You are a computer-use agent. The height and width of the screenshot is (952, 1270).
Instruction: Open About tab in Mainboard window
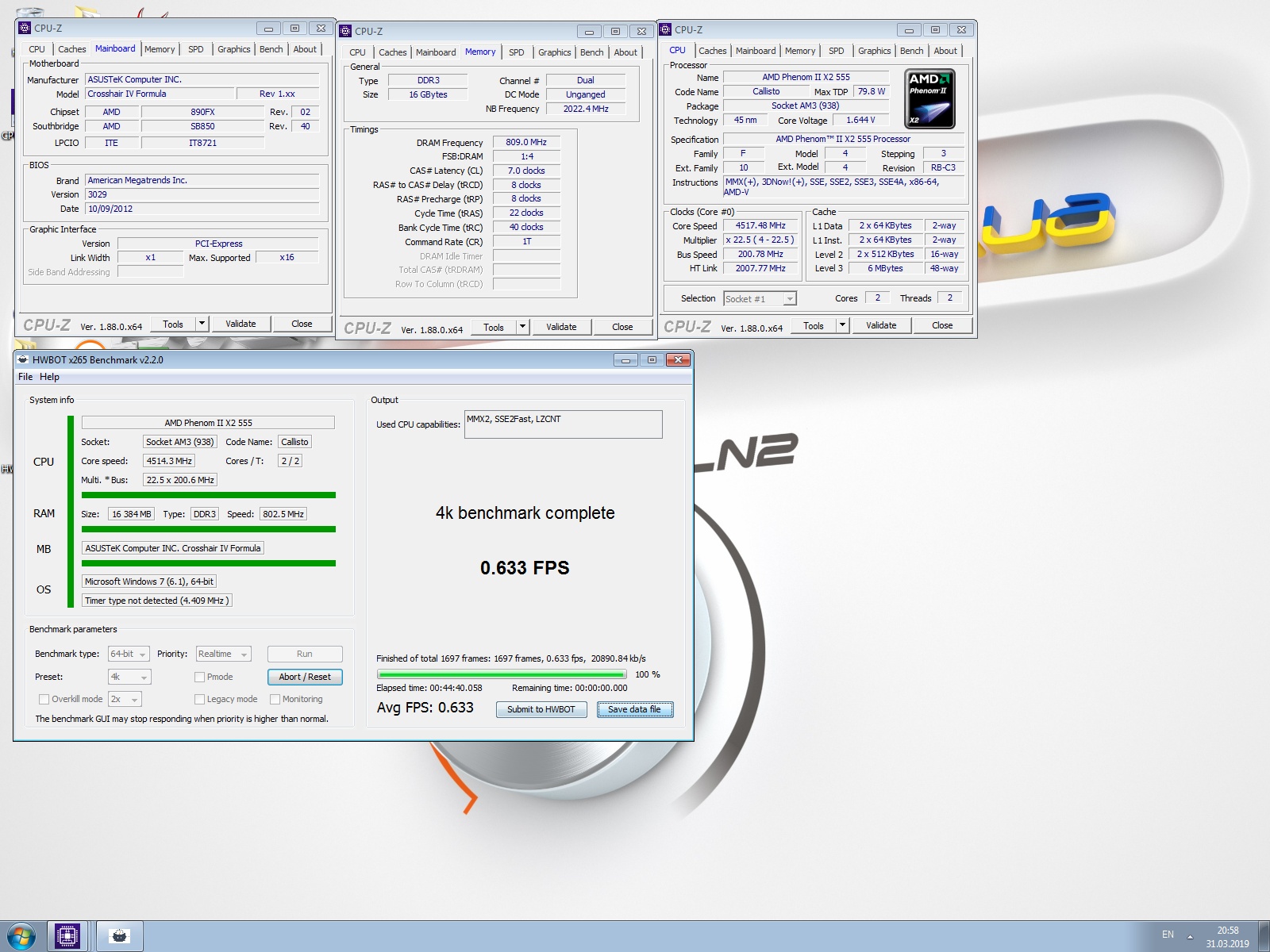305,49
